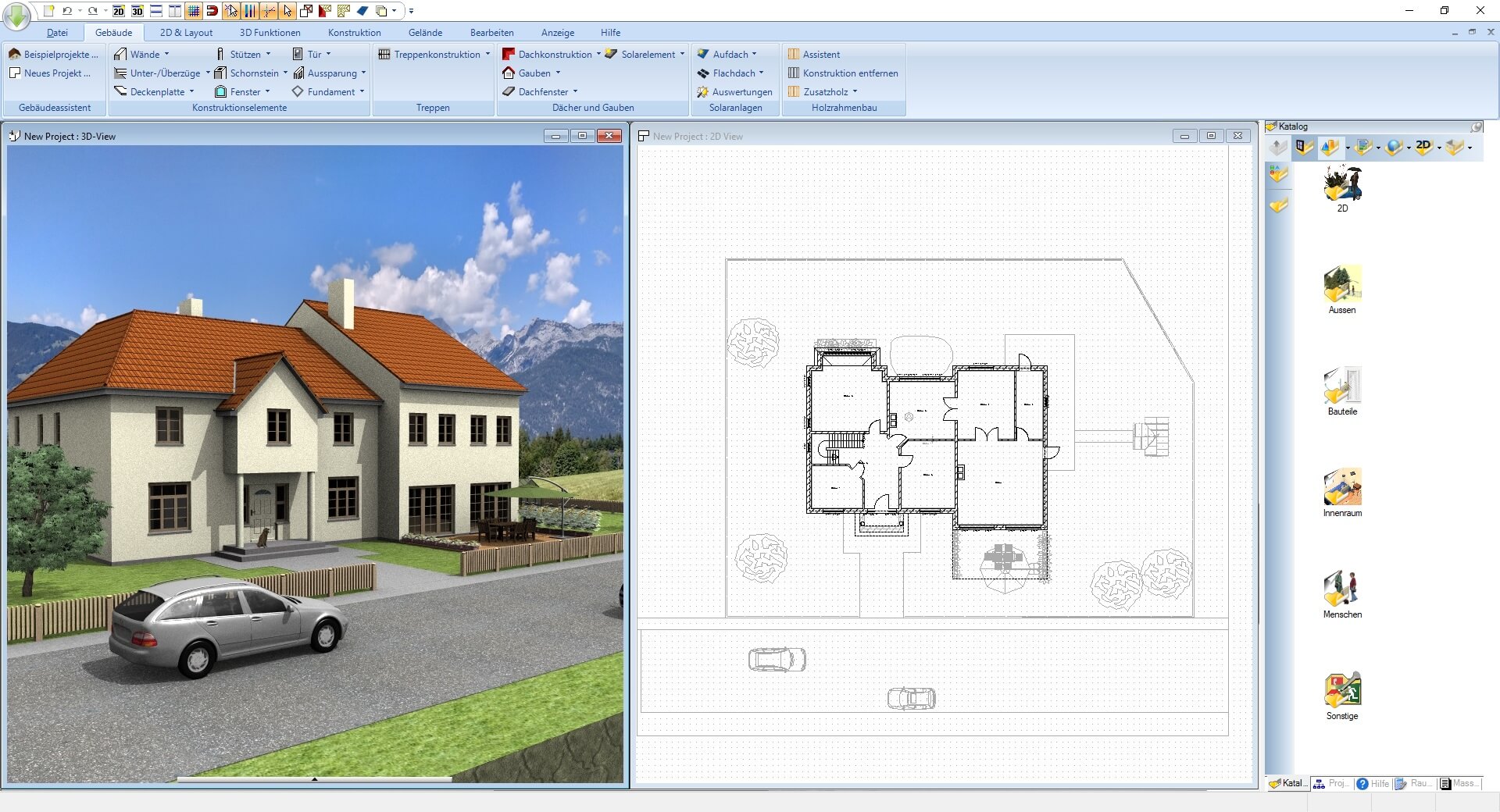This screenshot has height=812, width=1500.
Task: Enable the magnet snapping tool
Action: click(211, 11)
